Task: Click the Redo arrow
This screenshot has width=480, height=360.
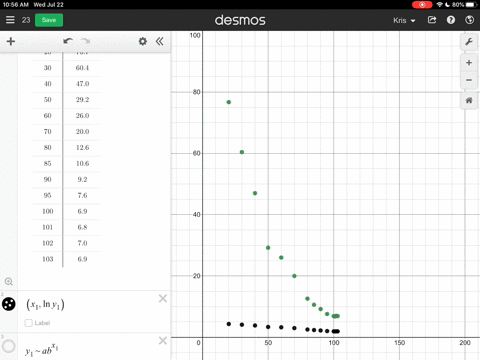Action: click(86, 41)
